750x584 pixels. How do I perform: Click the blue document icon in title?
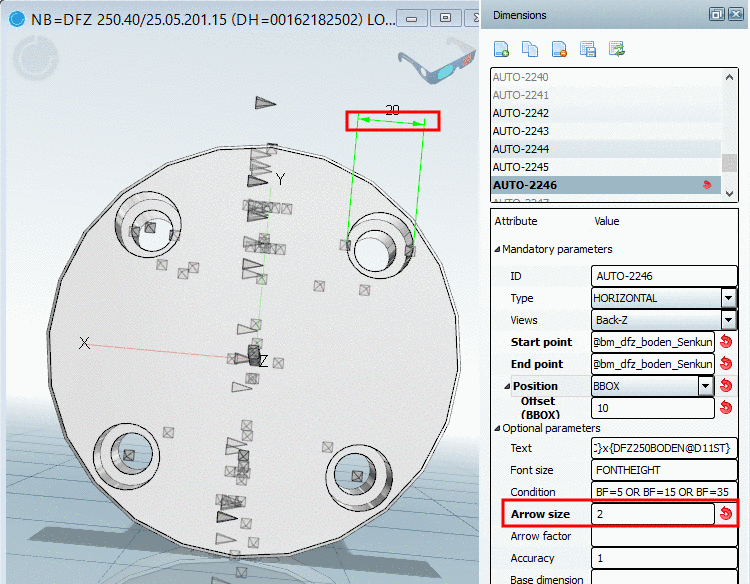tap(17, 19)
